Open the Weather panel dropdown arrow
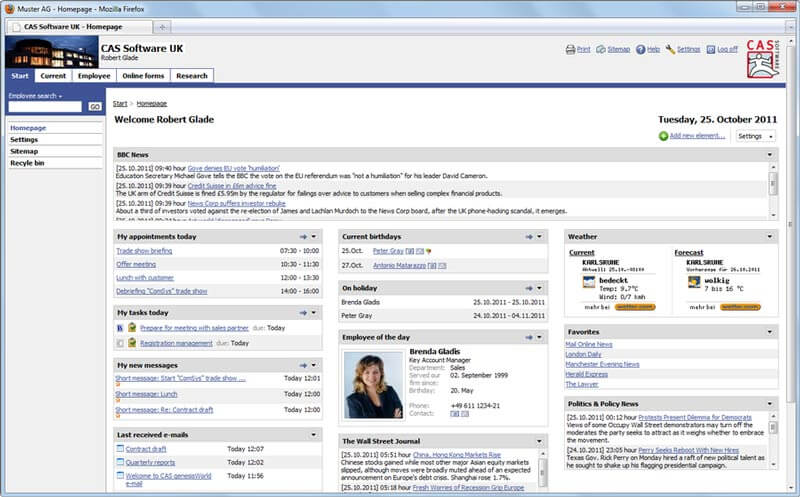The image size is (800, 497). click(x=770, y=236)
